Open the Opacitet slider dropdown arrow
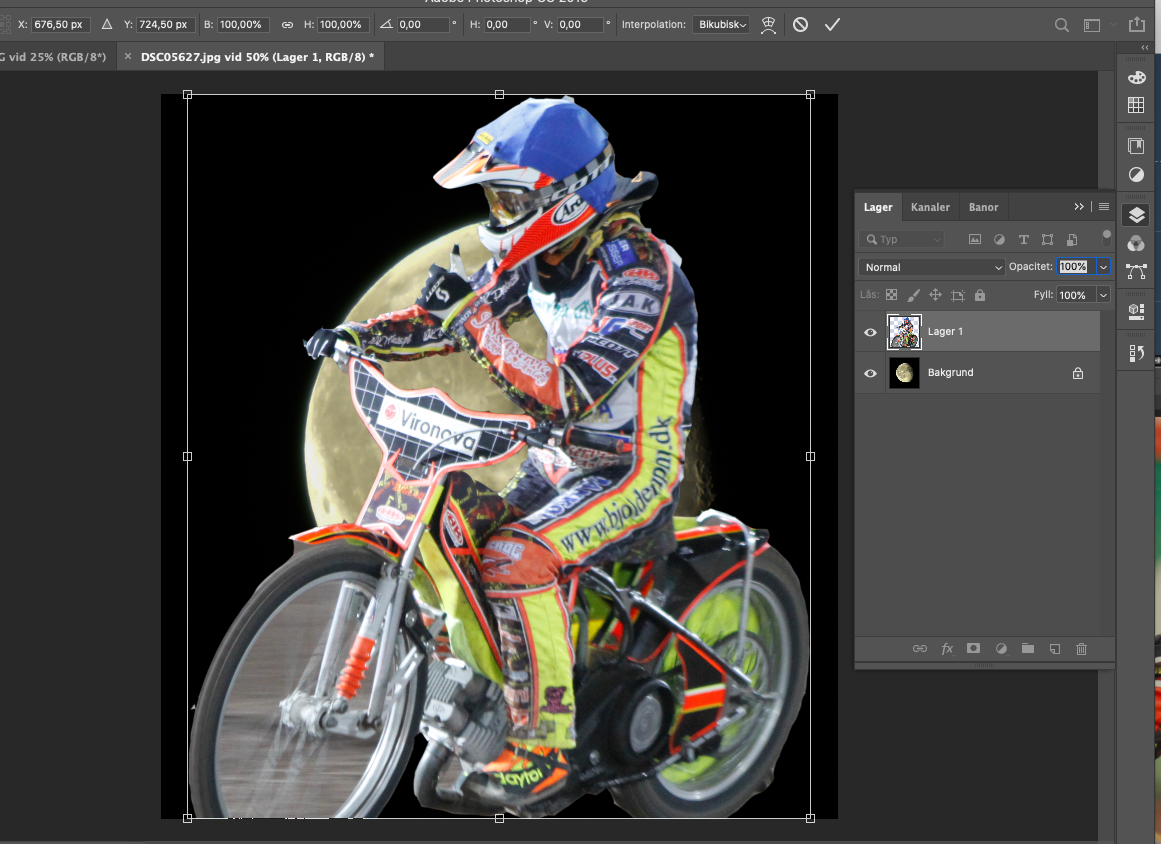 click(x=1103, y=267)
